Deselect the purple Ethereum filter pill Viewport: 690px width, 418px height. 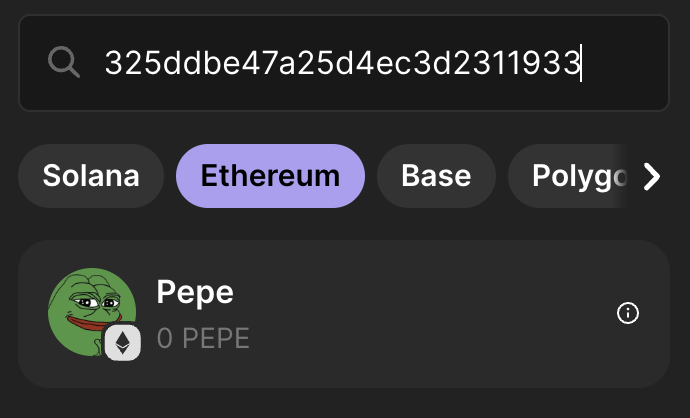point(270,176)
